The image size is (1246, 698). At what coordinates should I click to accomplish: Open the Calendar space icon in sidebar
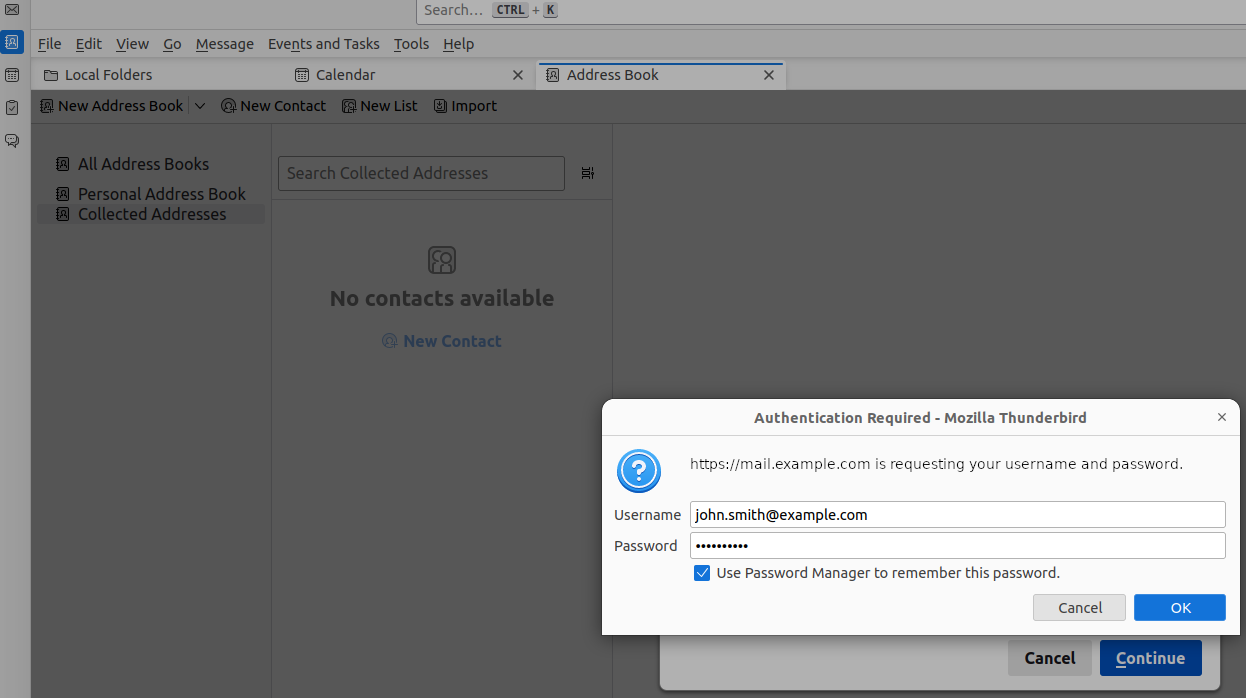click(x=12, y=75)
